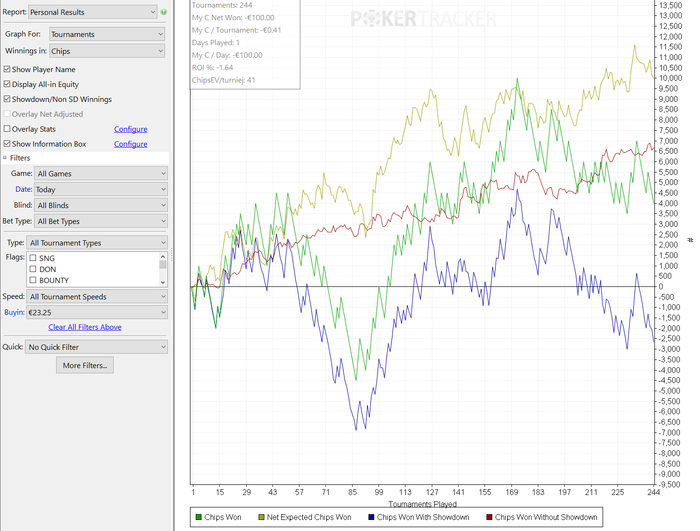Open the Game dropdown showing All Games
Screen dimensions: 700x531
(101, 173)
